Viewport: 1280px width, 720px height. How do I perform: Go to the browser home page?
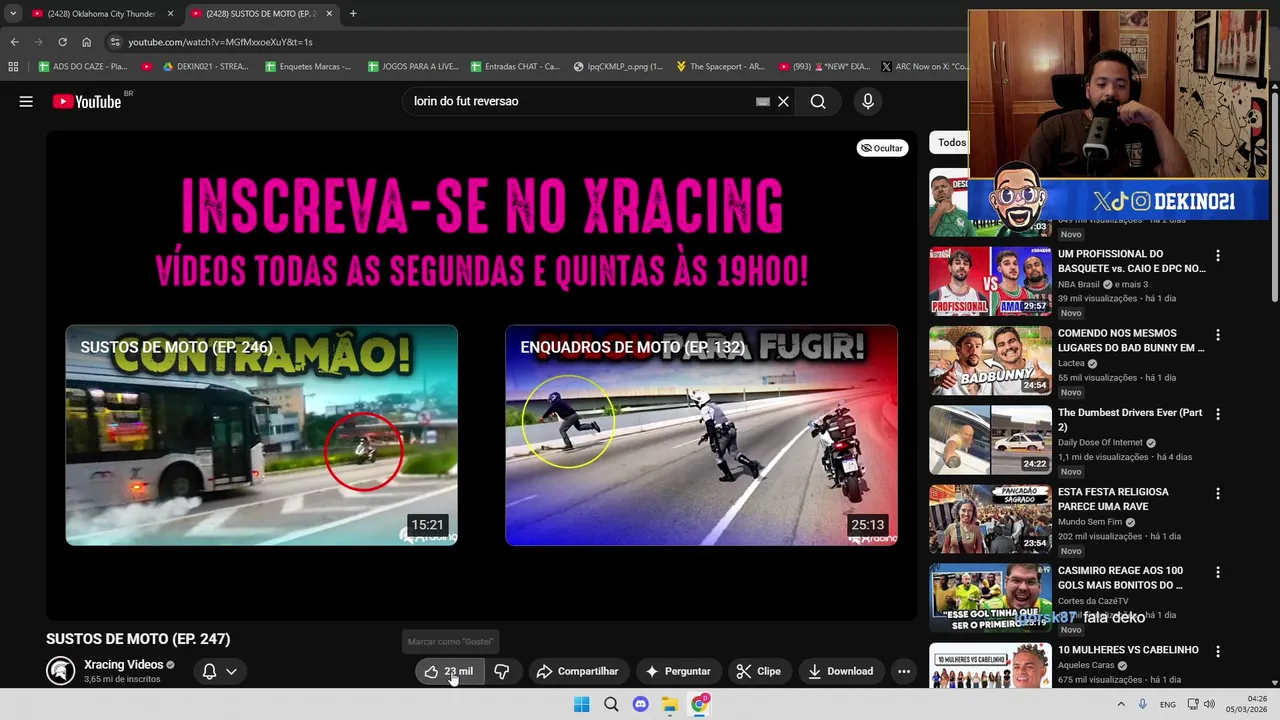point(86,42)
